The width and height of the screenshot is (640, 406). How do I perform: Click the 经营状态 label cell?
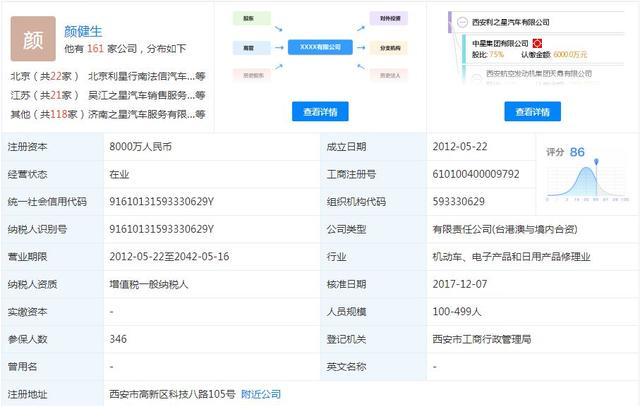[x=53, y=174]
